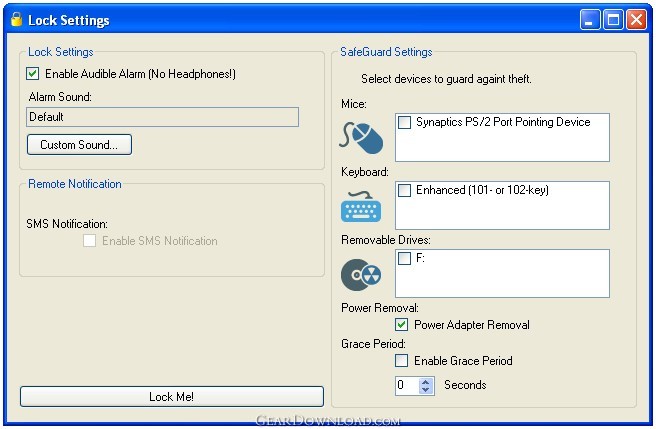Enable Grace Period checkbox
This screenshot has width=656, height=429.
coord(402,360)
